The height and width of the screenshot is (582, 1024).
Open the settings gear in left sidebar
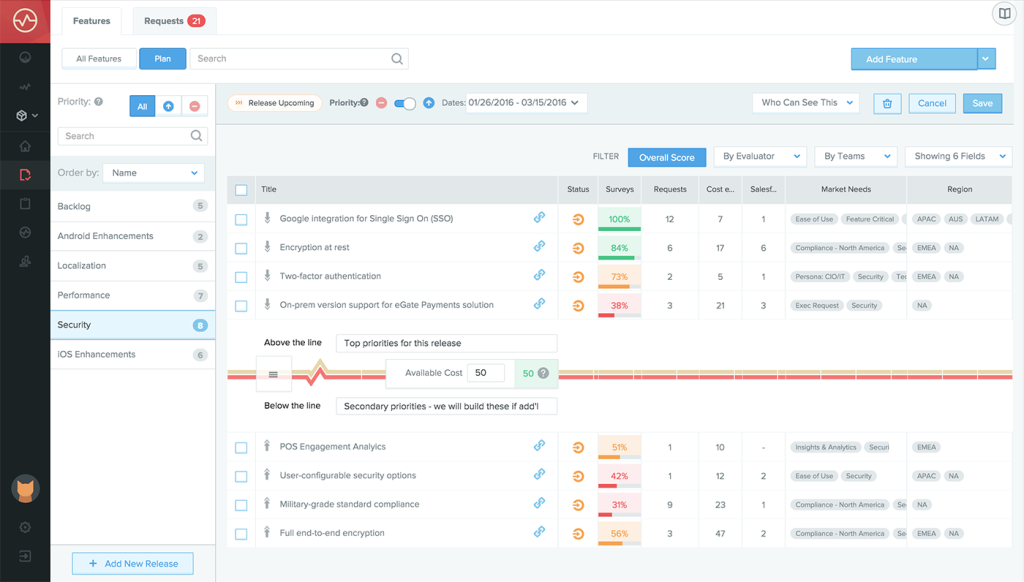(x=25, y=528)
